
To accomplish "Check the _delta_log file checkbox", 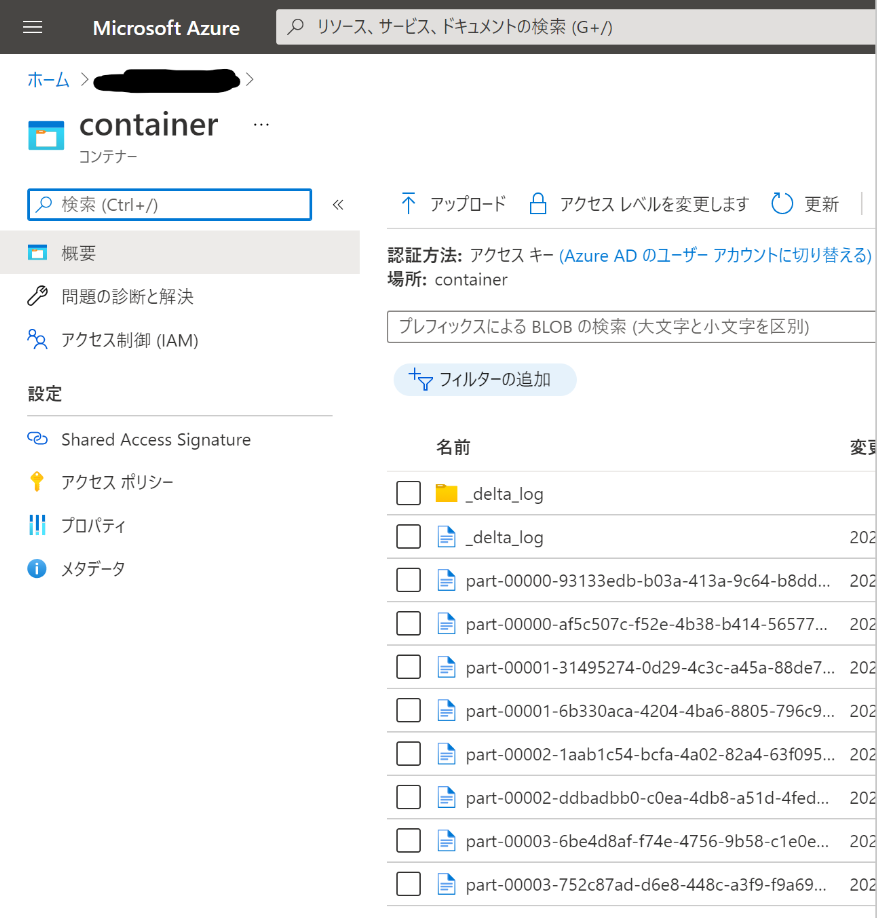I will coord(408,536).
